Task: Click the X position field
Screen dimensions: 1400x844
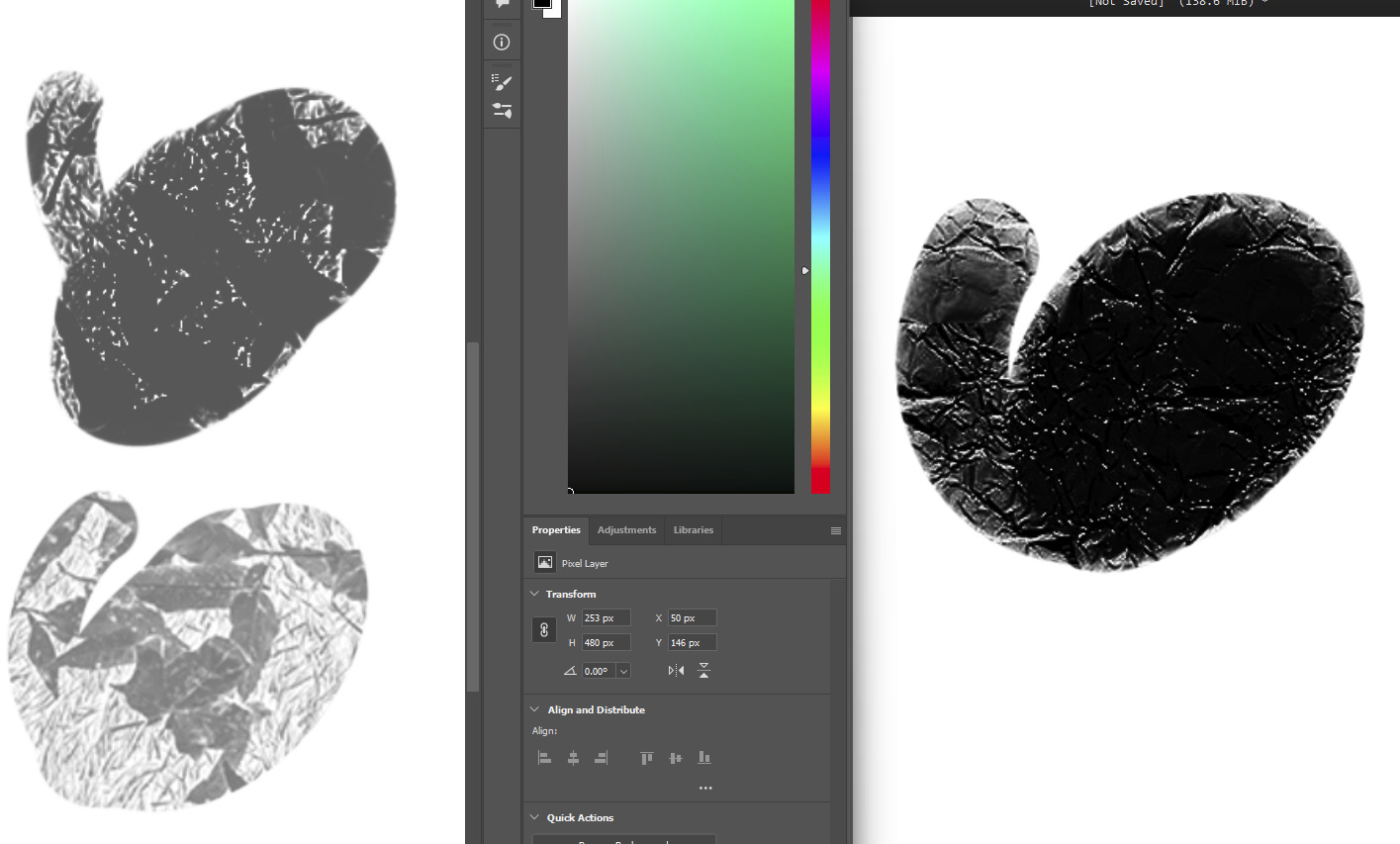Action: point(692,617)
